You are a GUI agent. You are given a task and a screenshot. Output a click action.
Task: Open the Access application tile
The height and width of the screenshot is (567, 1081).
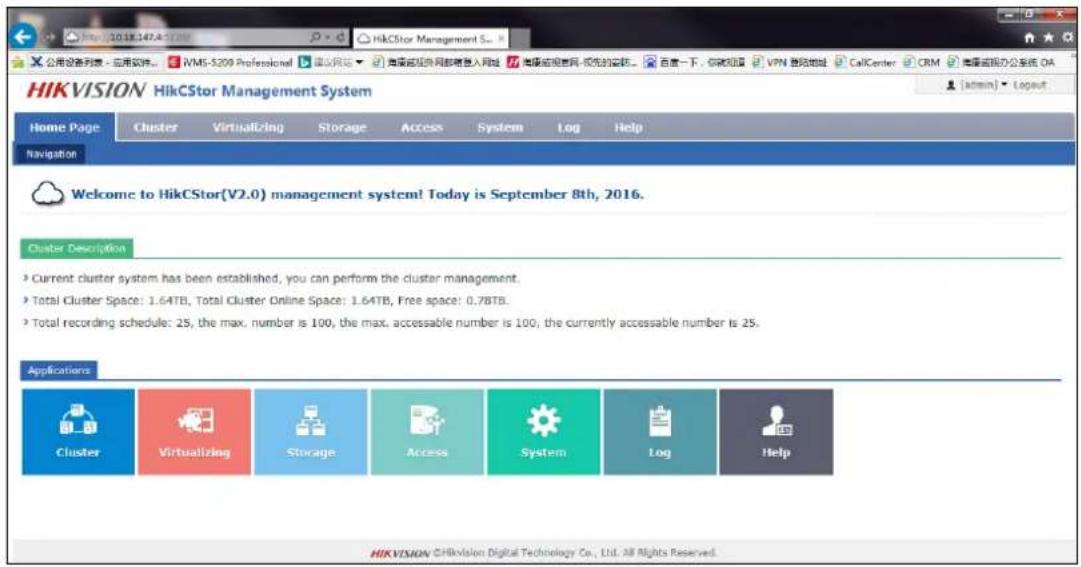tap(427, 432)
